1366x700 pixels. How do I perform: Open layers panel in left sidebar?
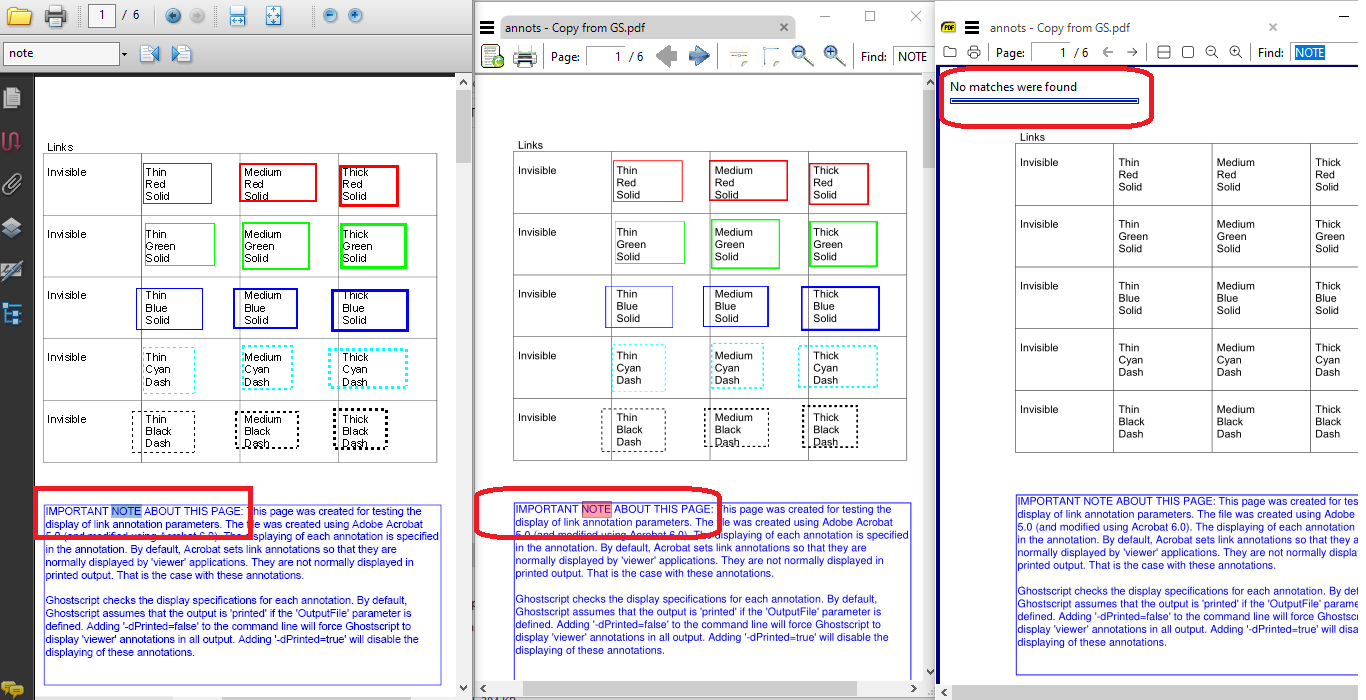(12, 228)
